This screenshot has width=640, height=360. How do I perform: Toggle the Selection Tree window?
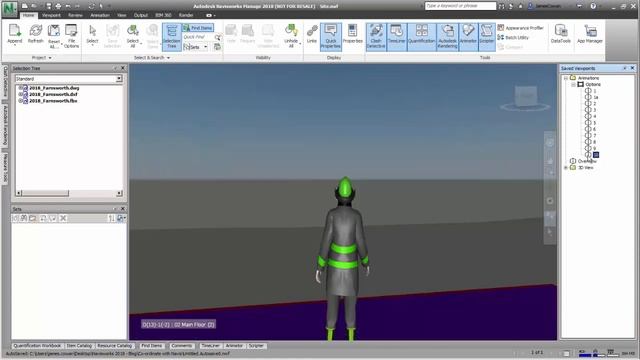pos(171,37)
